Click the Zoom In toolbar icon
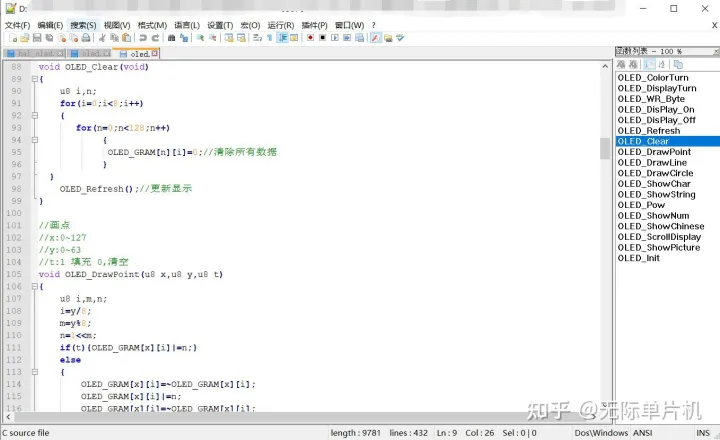The image size is (720, 440). tap(200, 38)
